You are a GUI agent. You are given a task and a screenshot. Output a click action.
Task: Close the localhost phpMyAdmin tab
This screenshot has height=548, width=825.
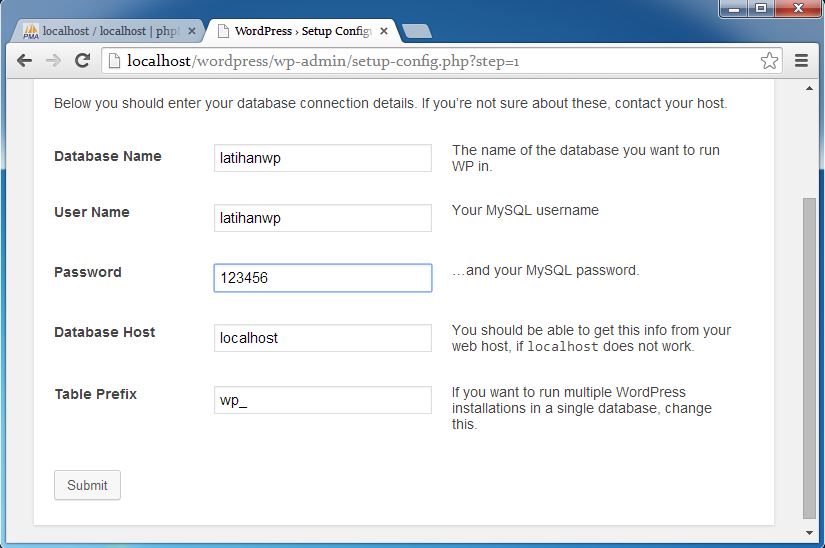192,31
